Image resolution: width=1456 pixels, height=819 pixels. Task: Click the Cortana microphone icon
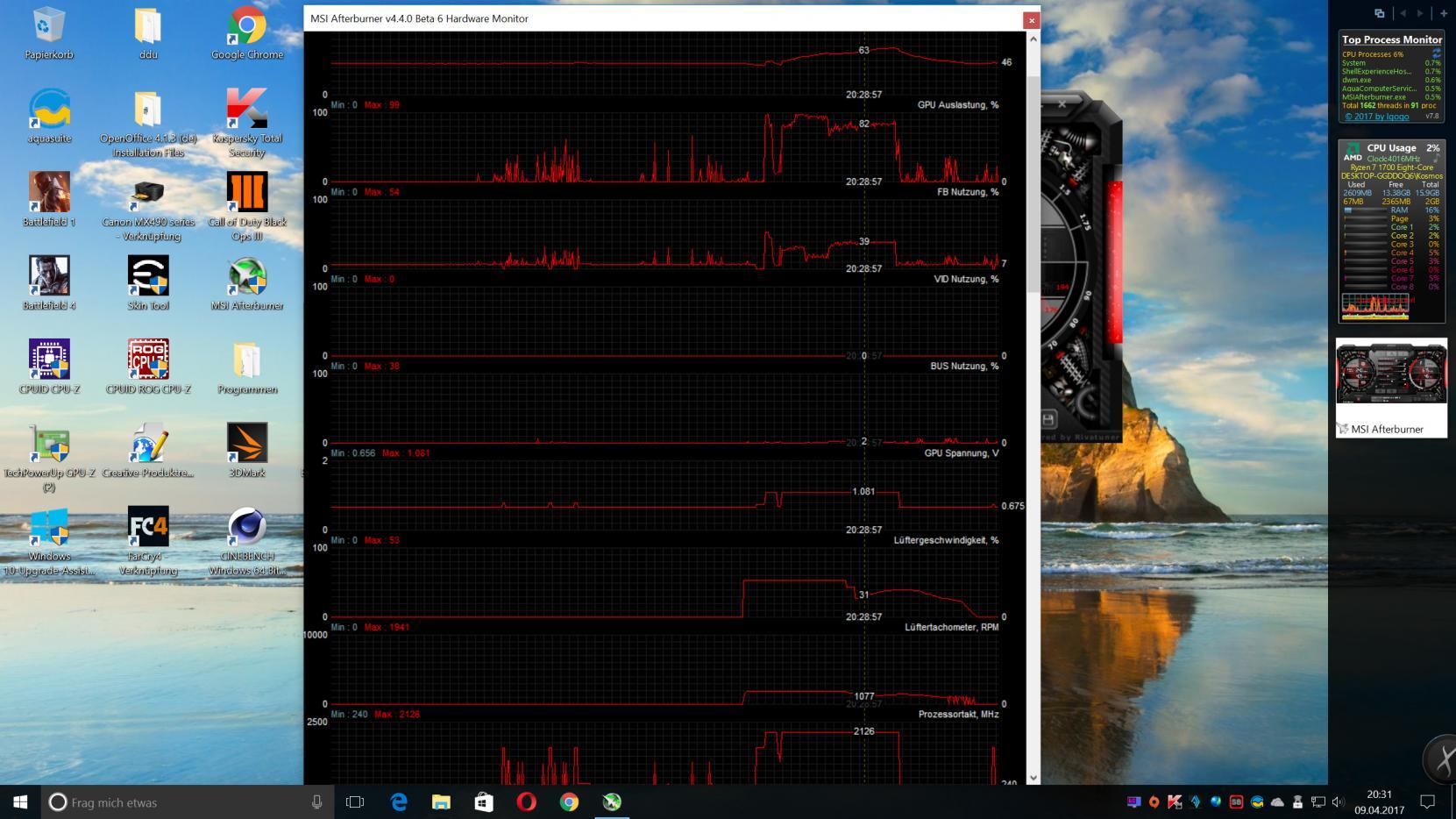(316, 801)
